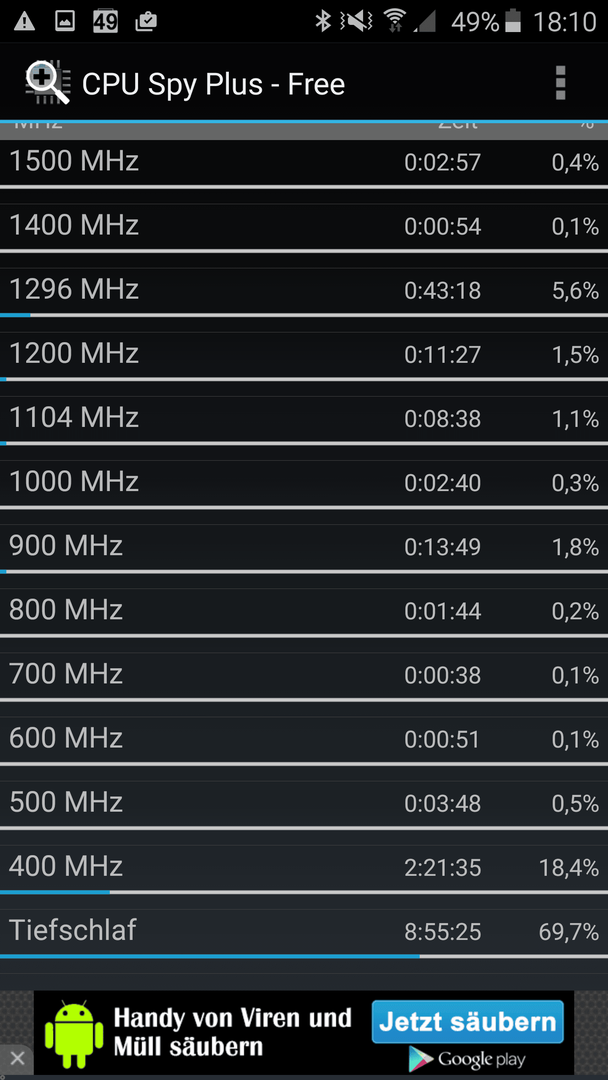Close the ad banner with X
608x1080 pixels.
click(x=17, y=1059)
